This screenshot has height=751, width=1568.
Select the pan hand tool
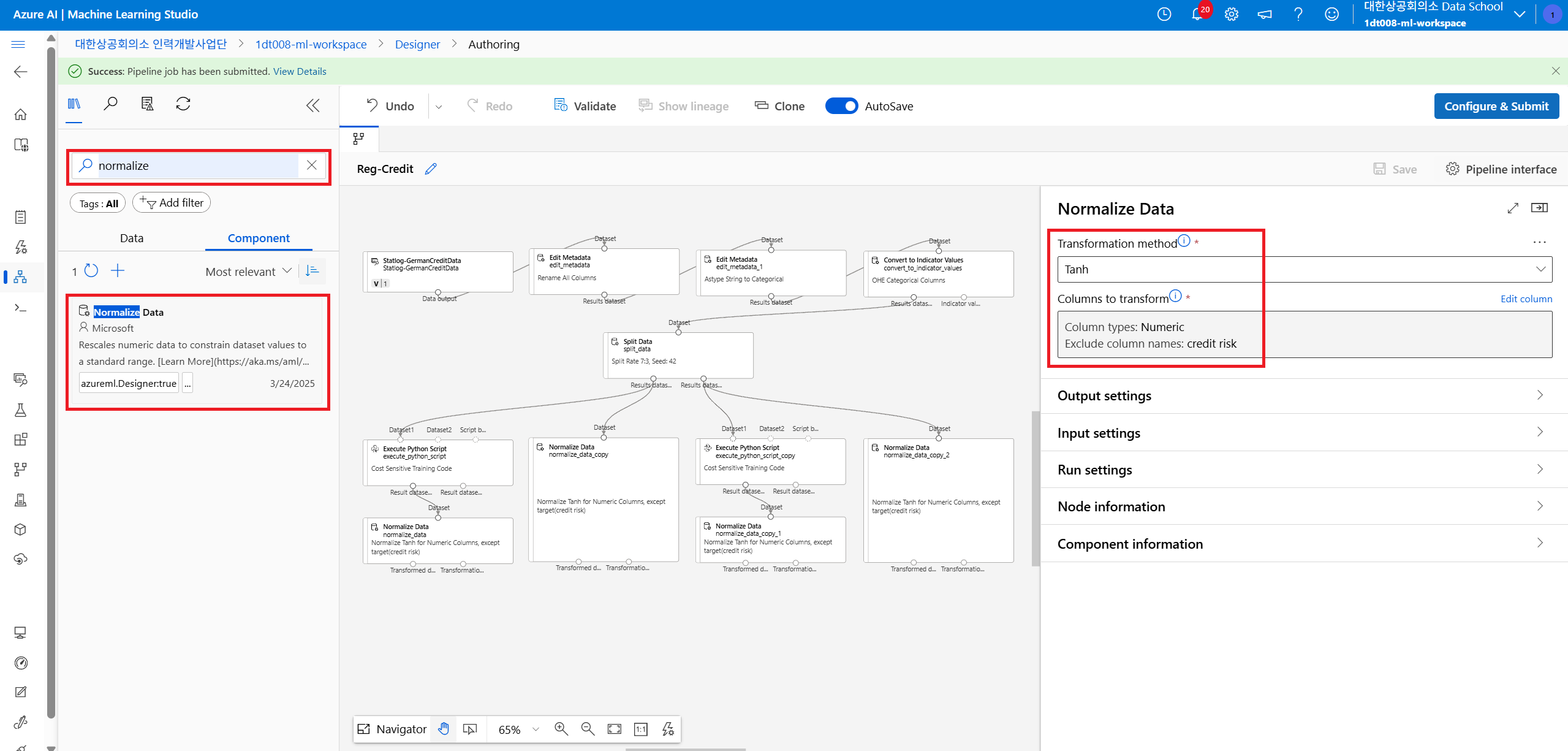coord(444,729)
